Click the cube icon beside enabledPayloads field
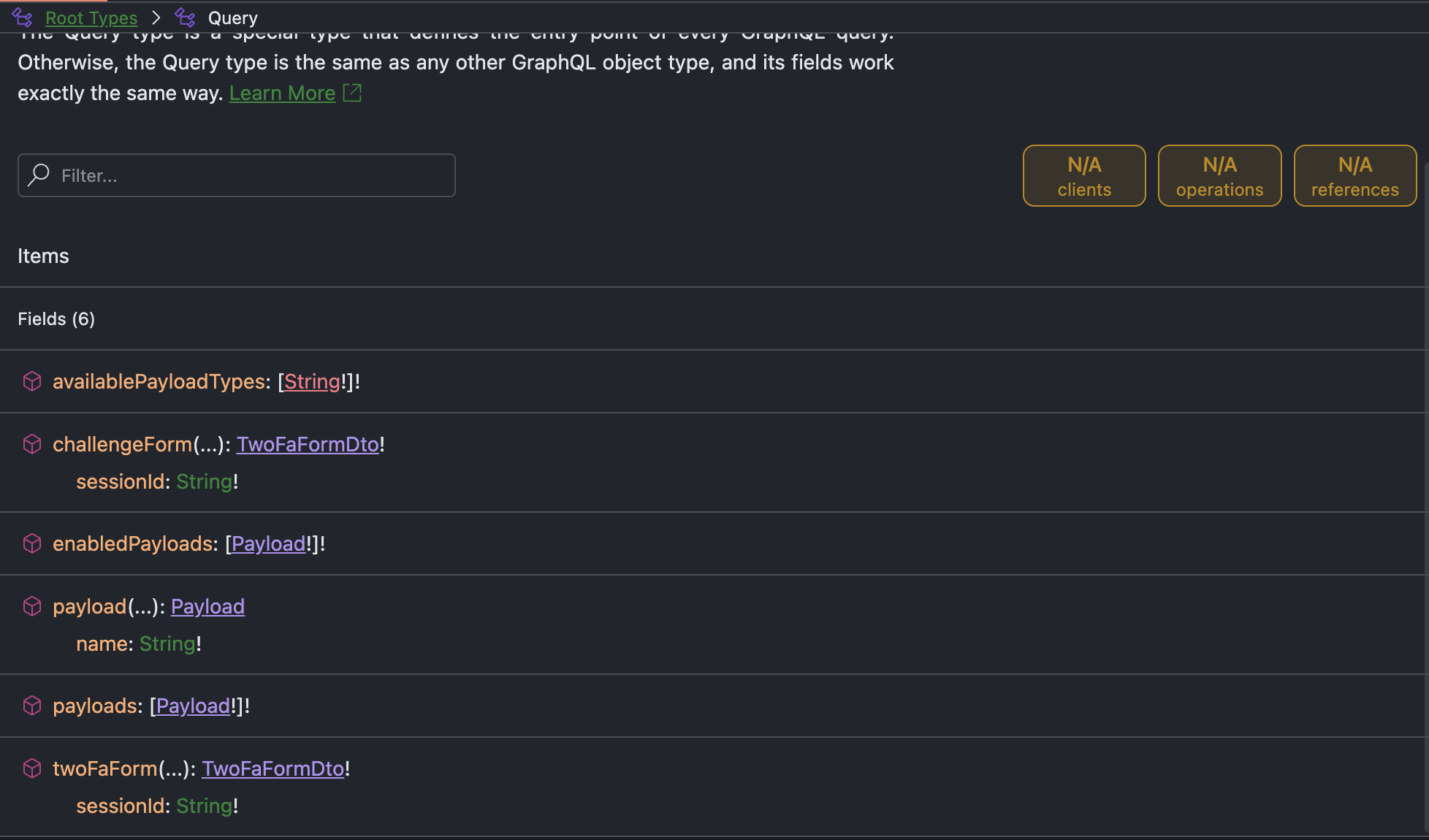This screenshot has height=840, width=1429. [32, 543]
